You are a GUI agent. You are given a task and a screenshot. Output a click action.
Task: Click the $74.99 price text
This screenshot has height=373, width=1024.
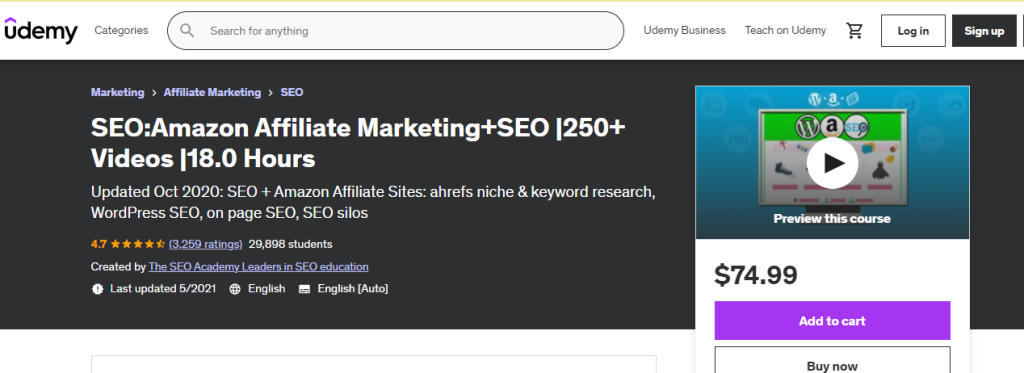[756, 275]
